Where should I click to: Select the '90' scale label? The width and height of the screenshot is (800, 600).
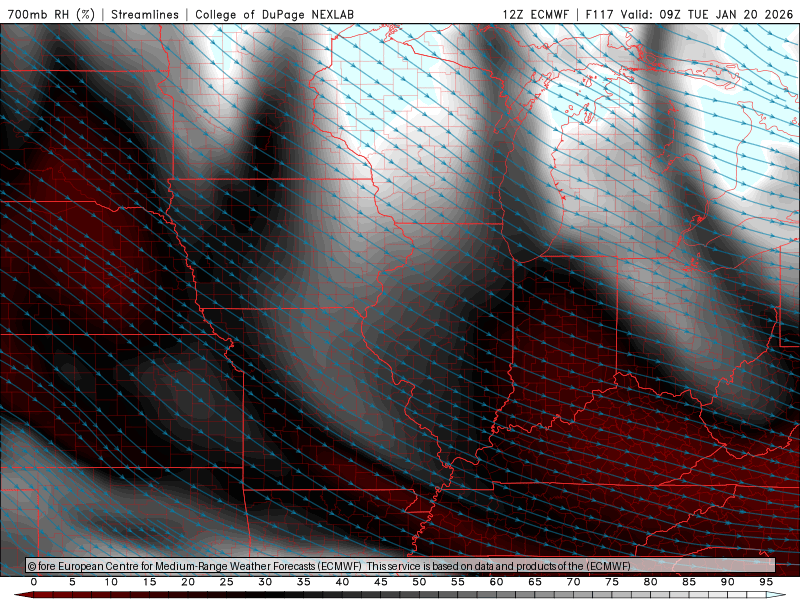[727, 582]
